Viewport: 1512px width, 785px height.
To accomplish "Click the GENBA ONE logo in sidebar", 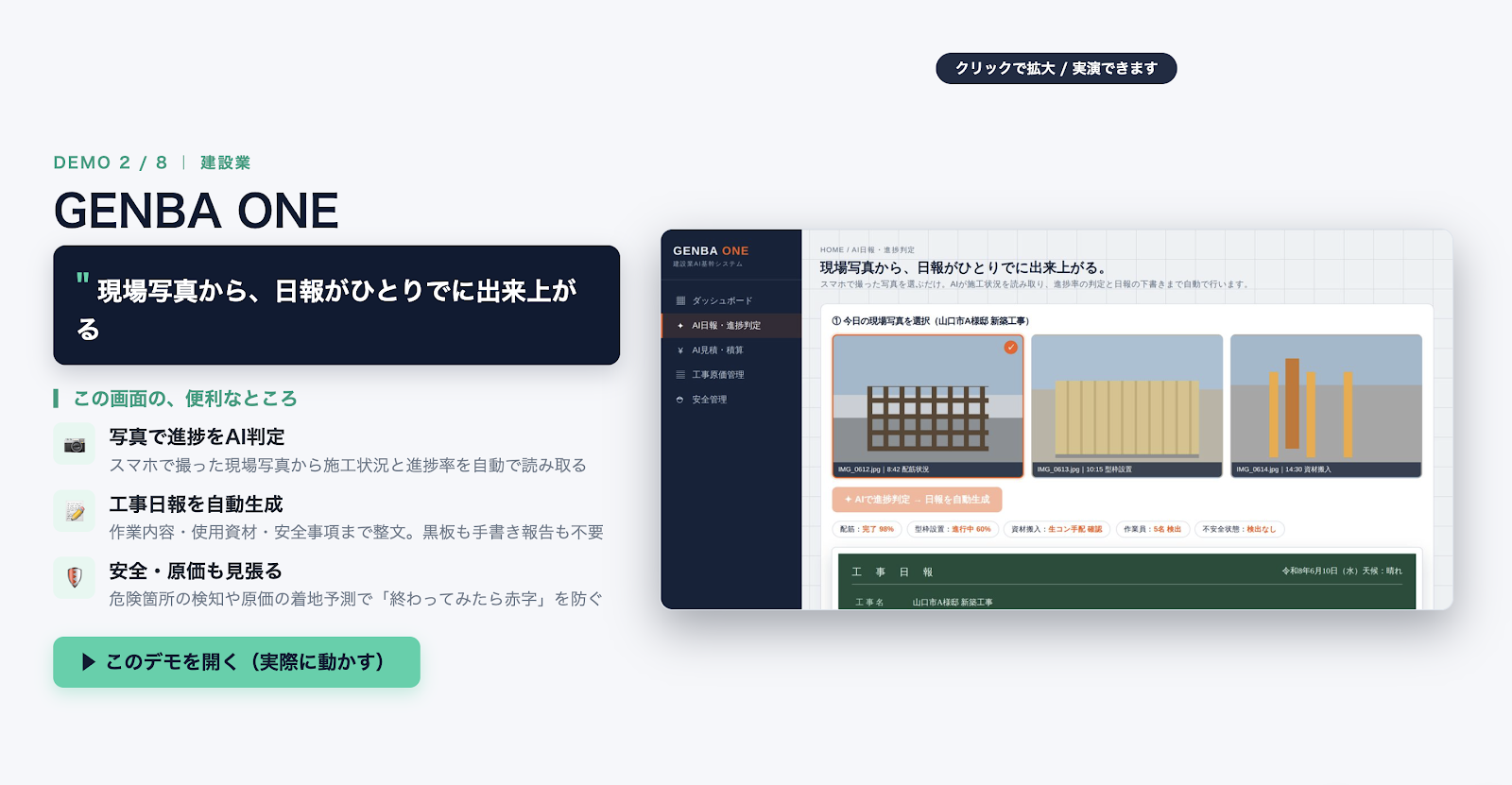I will coord(711,251).
